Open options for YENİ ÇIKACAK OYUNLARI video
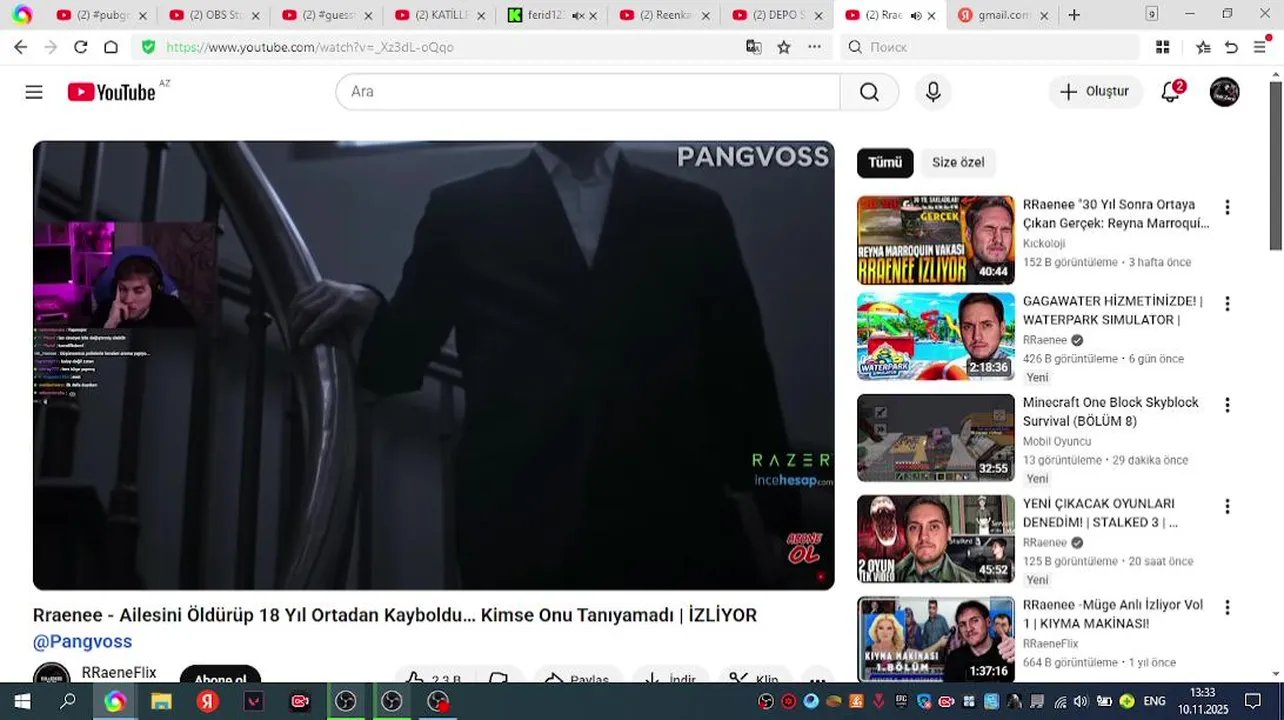 (1227, 506)
